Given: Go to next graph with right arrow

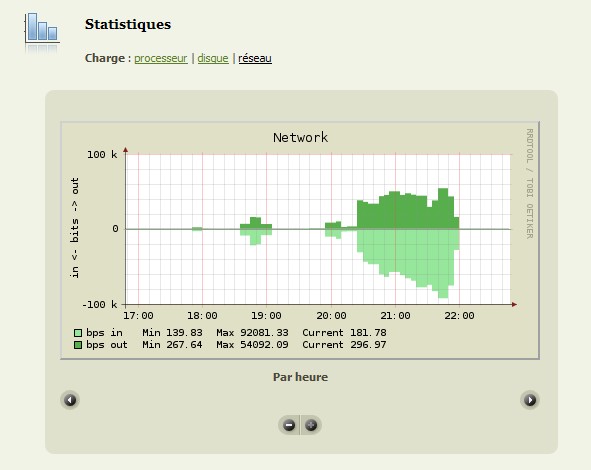Looking at the screenshot, I should pyautogui.click(x=530, y=400).
